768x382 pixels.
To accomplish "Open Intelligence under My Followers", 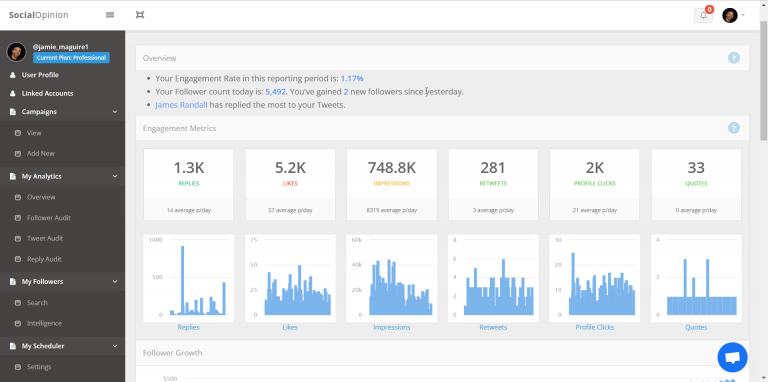I will pyautogui.click(x=45, y=323).
